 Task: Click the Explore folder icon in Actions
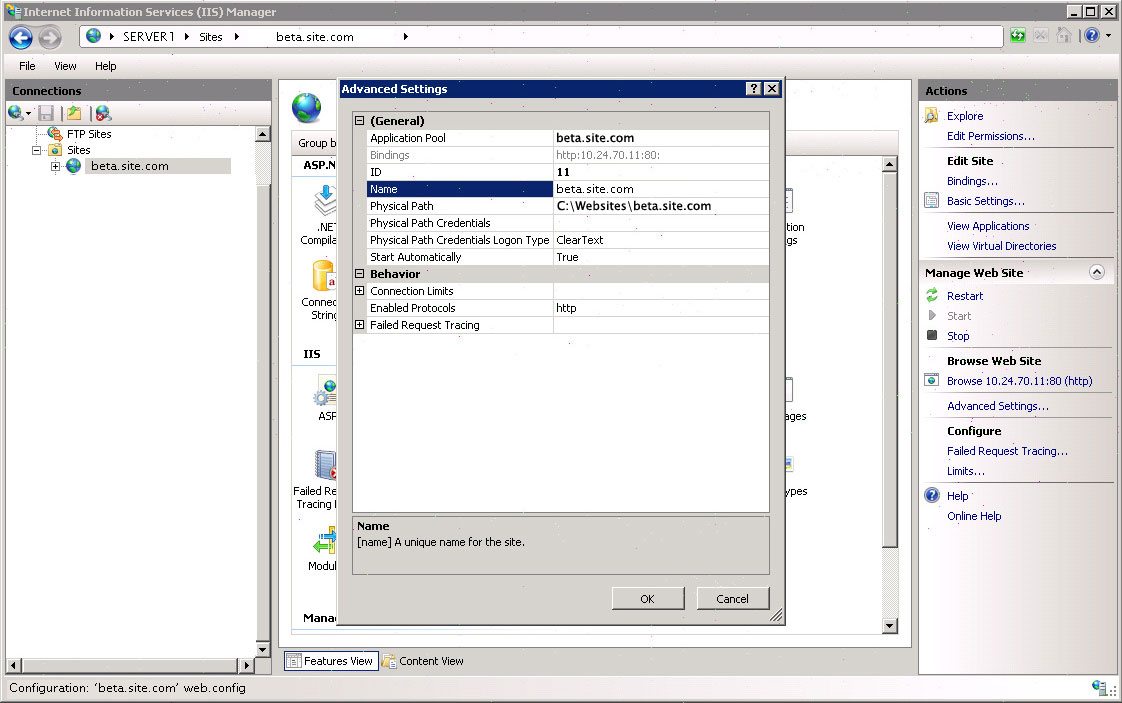point(931,115)
